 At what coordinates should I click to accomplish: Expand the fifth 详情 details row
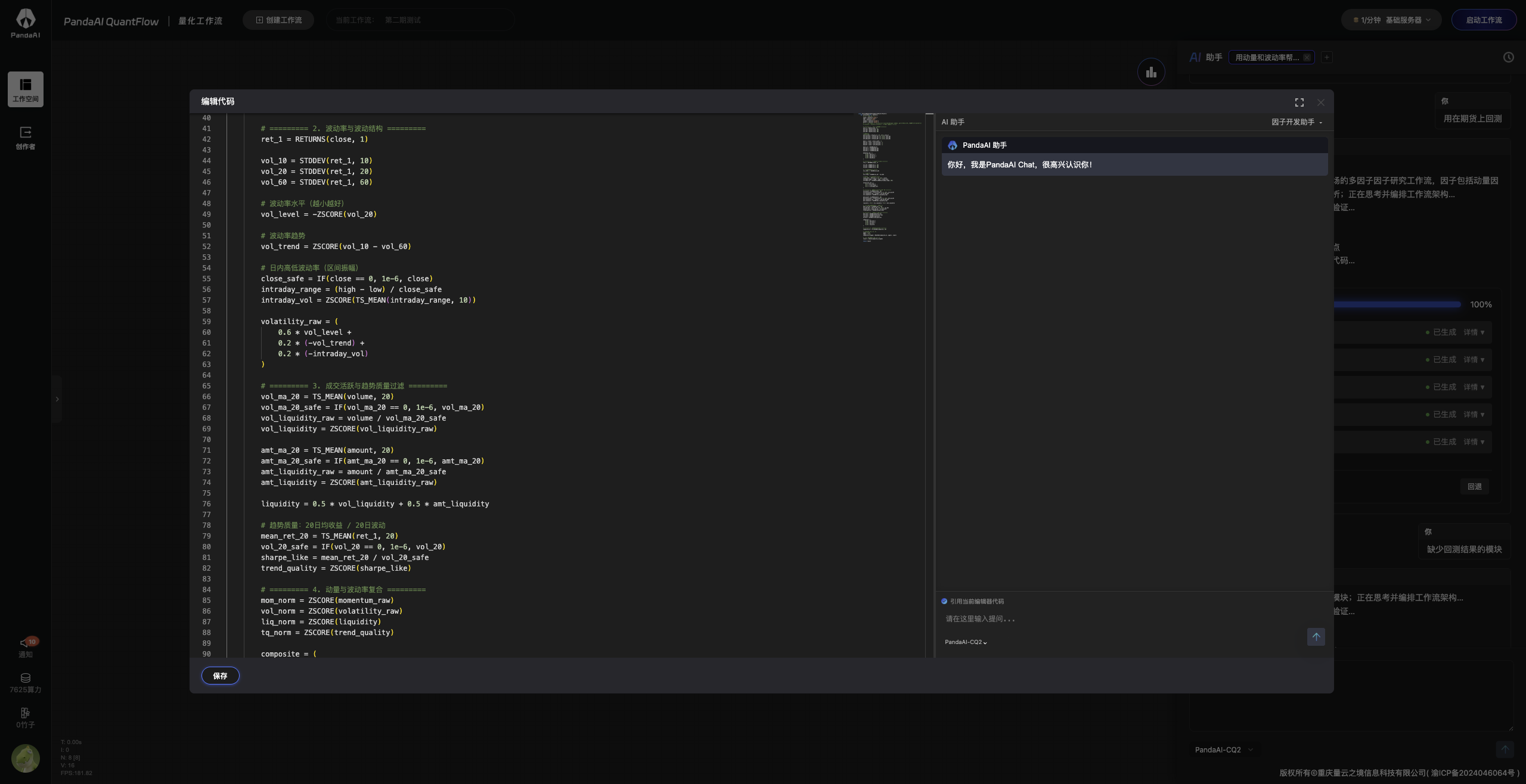(x=1474, y=442)
